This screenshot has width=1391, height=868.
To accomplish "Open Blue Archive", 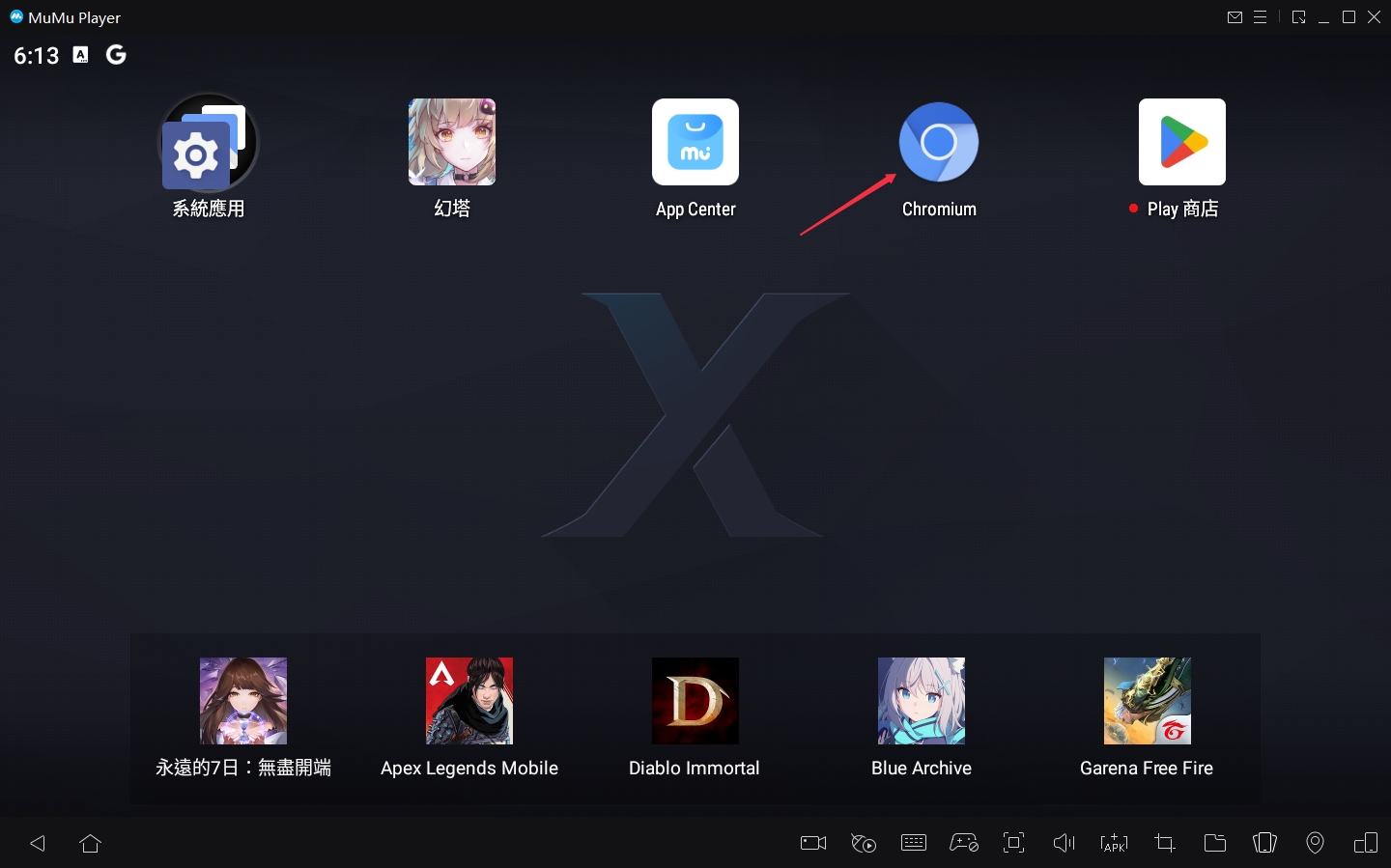I will pos(922,701).
